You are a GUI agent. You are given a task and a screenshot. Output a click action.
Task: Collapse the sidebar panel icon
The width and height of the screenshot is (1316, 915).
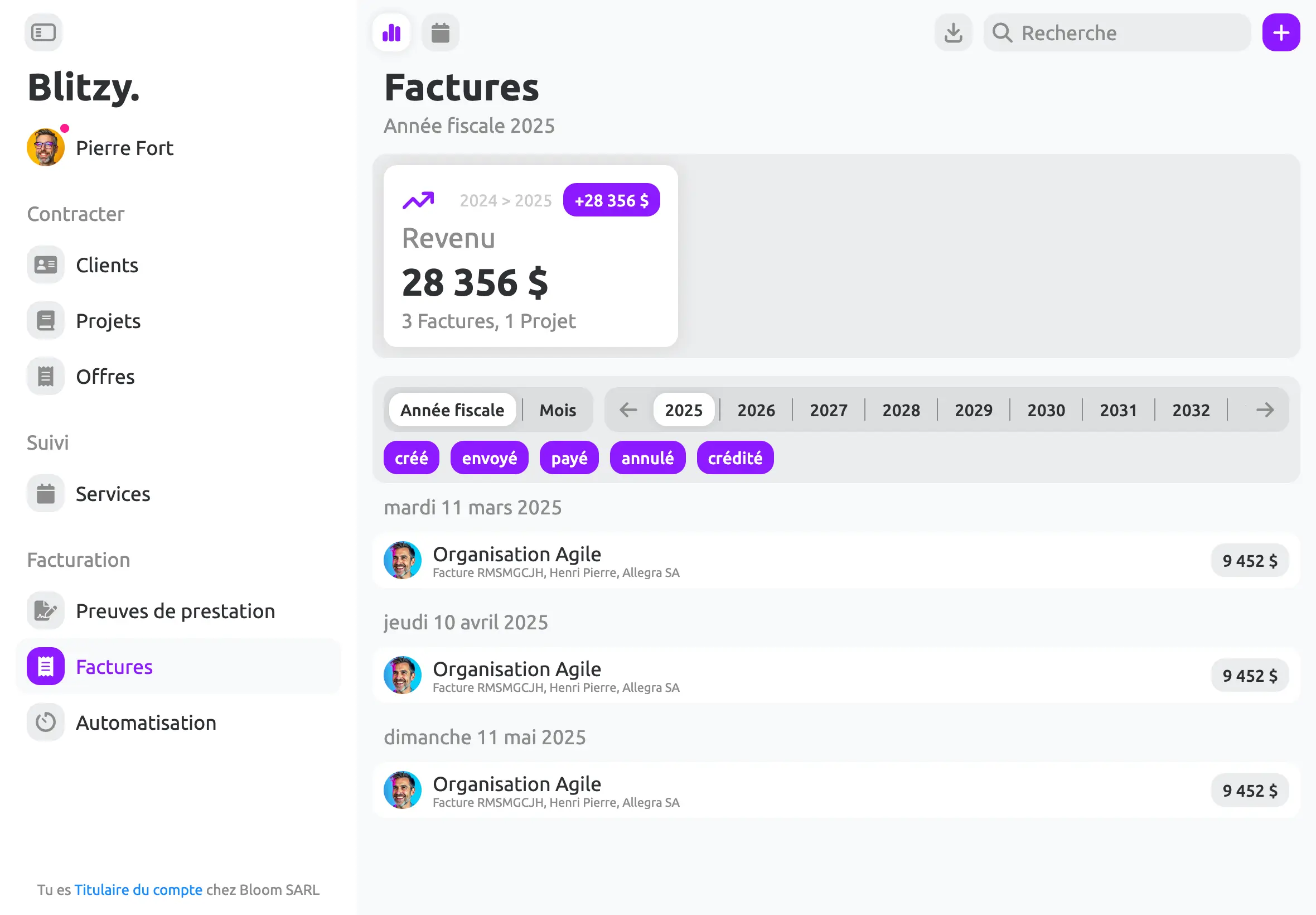(x=43, y=32)
